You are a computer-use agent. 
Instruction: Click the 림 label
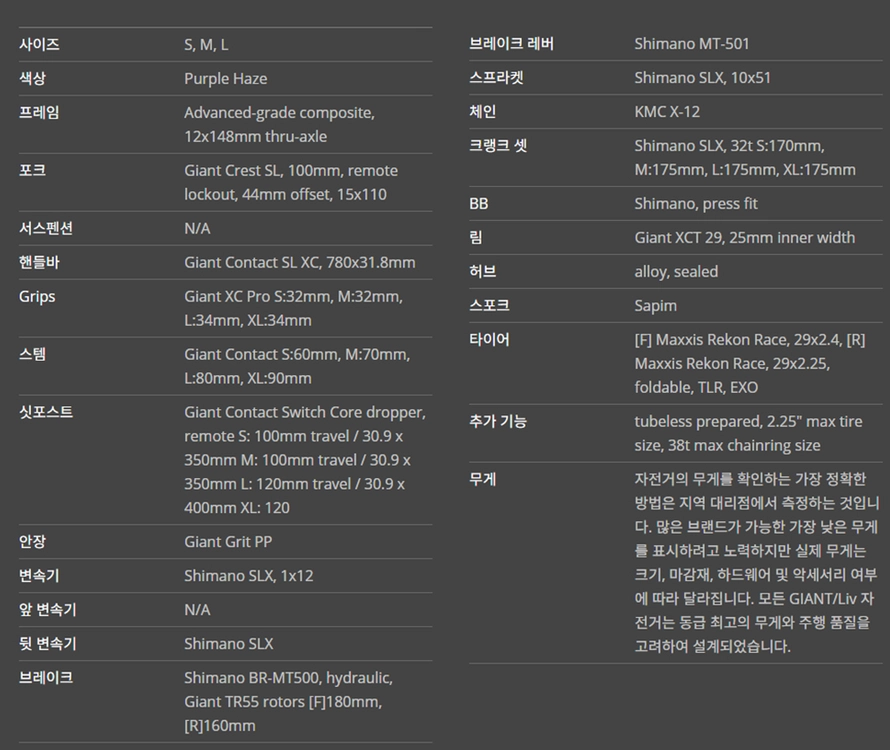click(x=476, y=238)
